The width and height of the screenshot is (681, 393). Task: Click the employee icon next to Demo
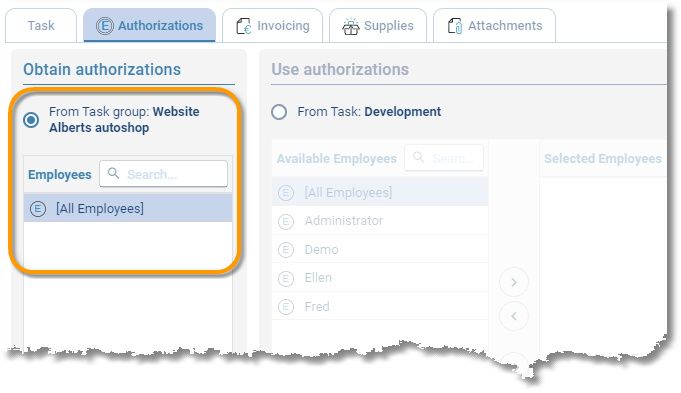tap(286, 250)
